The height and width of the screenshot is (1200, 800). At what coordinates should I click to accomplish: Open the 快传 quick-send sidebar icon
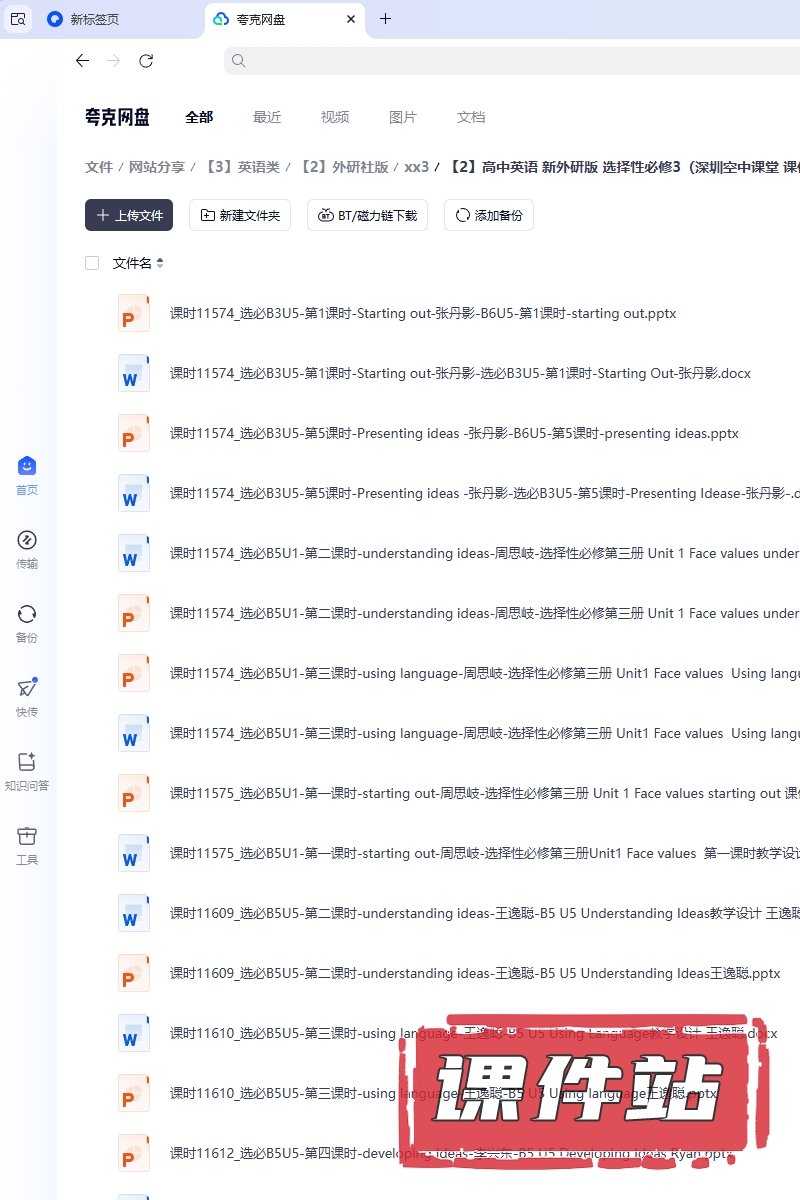point(27,689)
